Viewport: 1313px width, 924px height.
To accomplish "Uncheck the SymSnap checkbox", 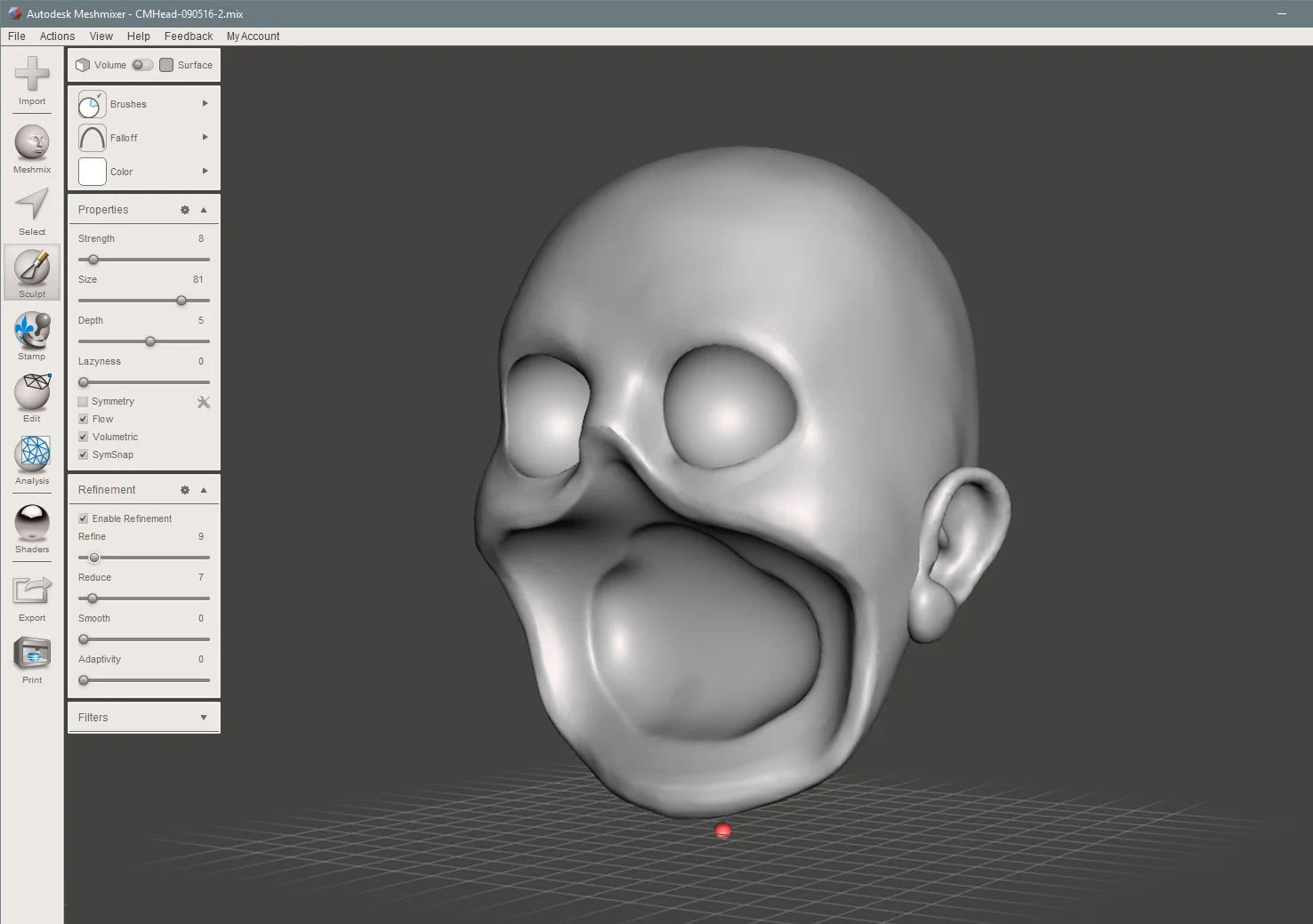I will coord(83,454).
